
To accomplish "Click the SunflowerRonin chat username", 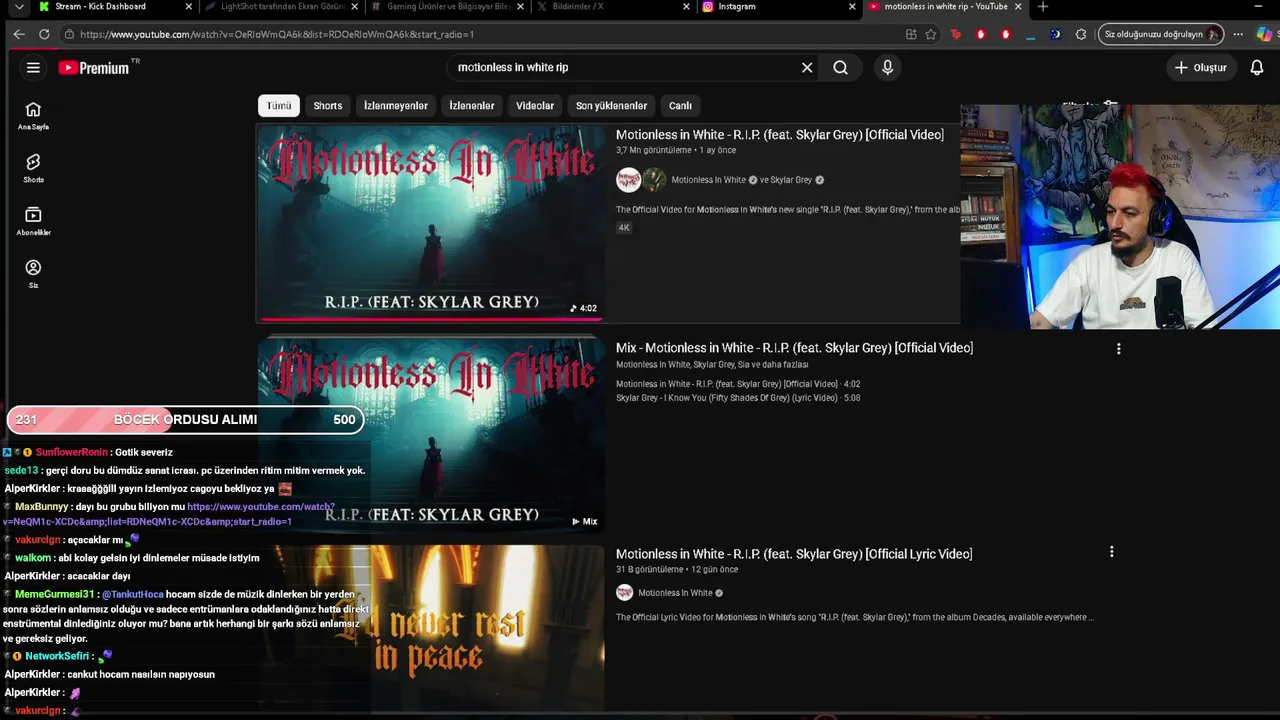I will click(x=71, y=453).
